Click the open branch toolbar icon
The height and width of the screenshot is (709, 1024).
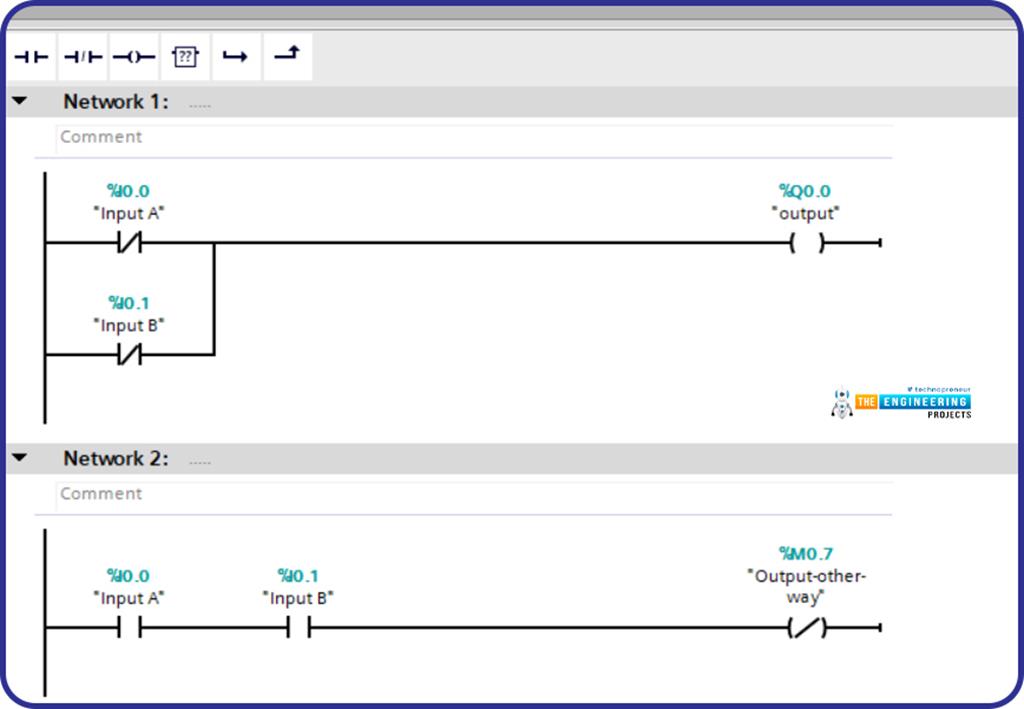click(x=235, y=57)
